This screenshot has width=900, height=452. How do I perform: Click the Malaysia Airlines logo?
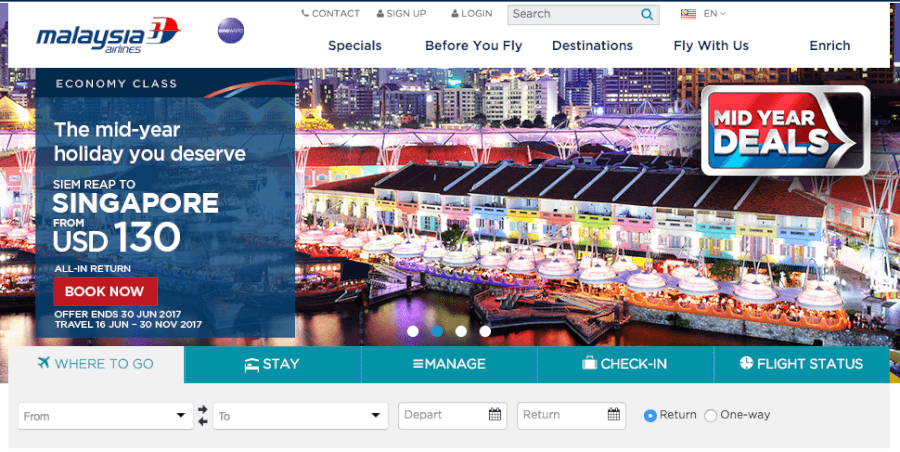tap(108, 35)
